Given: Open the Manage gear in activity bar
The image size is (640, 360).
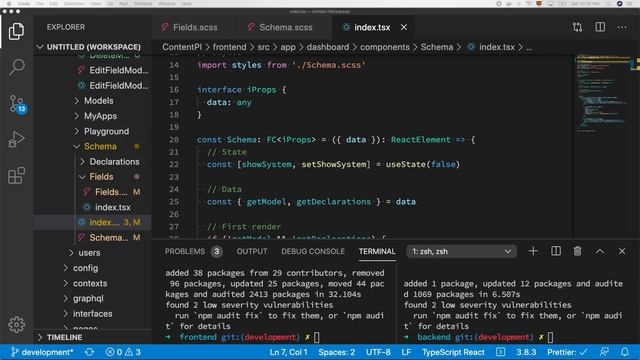Looking at the screenshot, I should tap(16, 324).
